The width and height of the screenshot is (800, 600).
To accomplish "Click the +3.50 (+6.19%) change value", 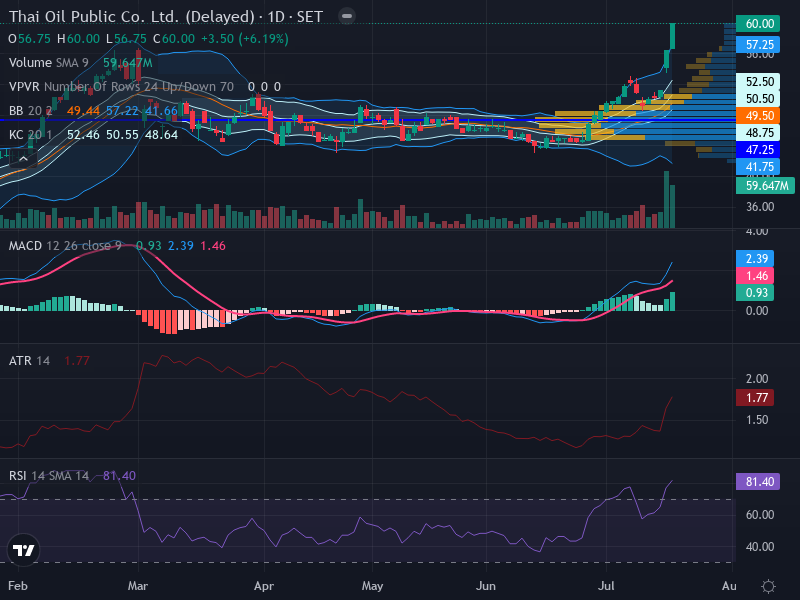I will click(x=245, y=39).
